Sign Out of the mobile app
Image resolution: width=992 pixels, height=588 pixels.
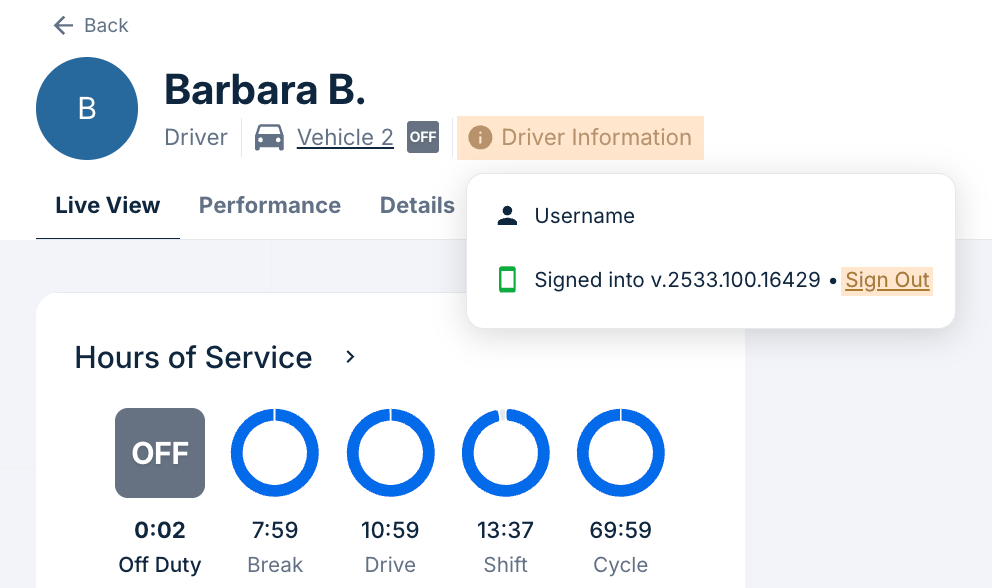coord(886,280)
